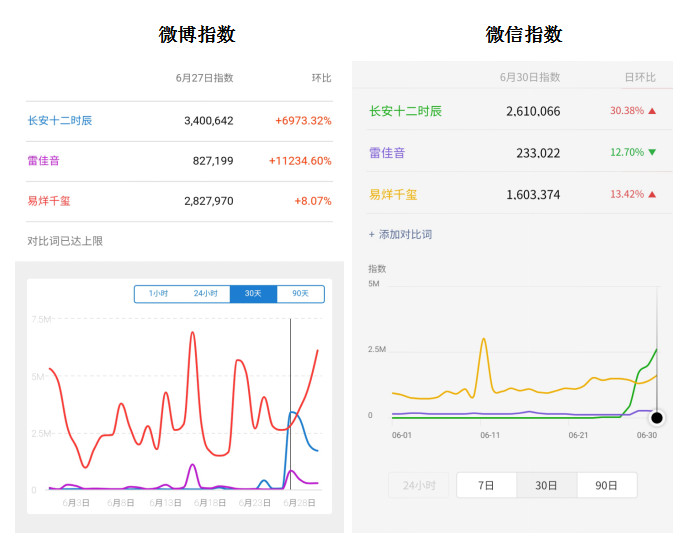Click the 环比 header in Weibo table
The width and height of the screenshot is (689, 550).
click(322, 78)
